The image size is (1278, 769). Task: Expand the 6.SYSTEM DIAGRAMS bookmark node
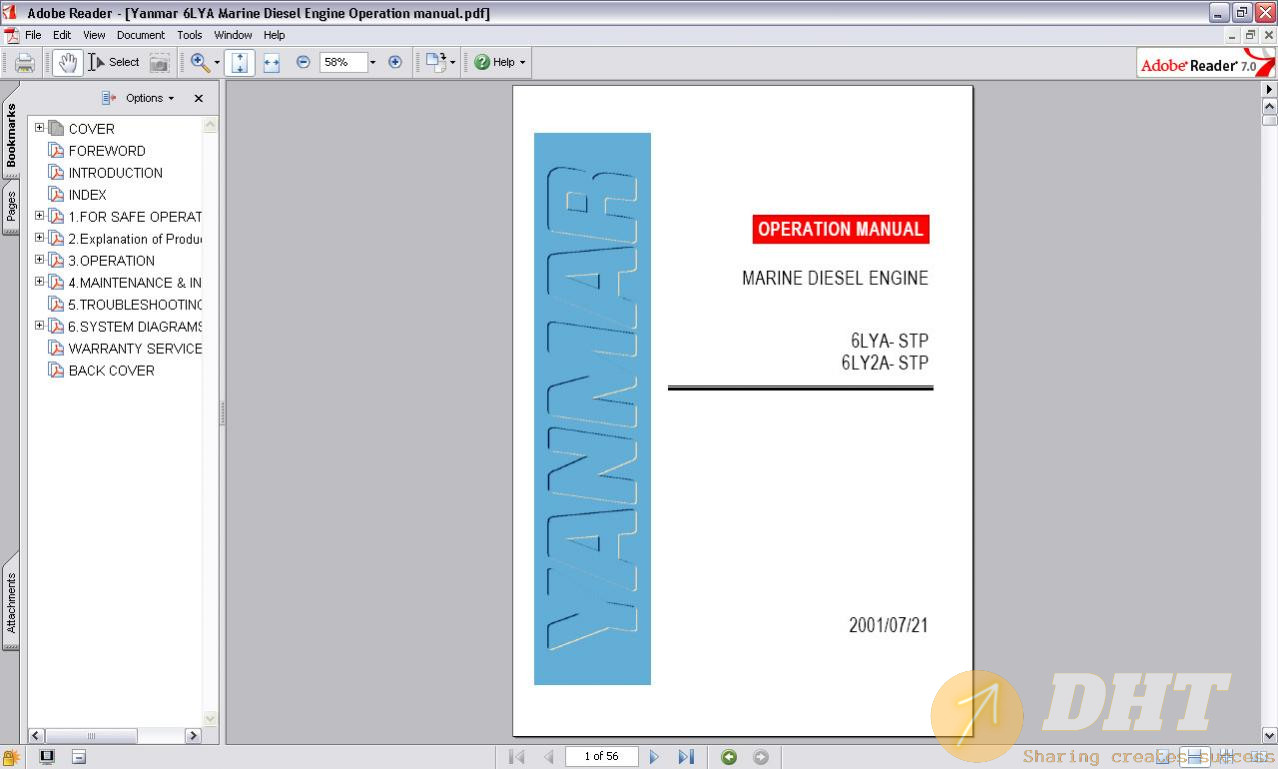point(39,325)
